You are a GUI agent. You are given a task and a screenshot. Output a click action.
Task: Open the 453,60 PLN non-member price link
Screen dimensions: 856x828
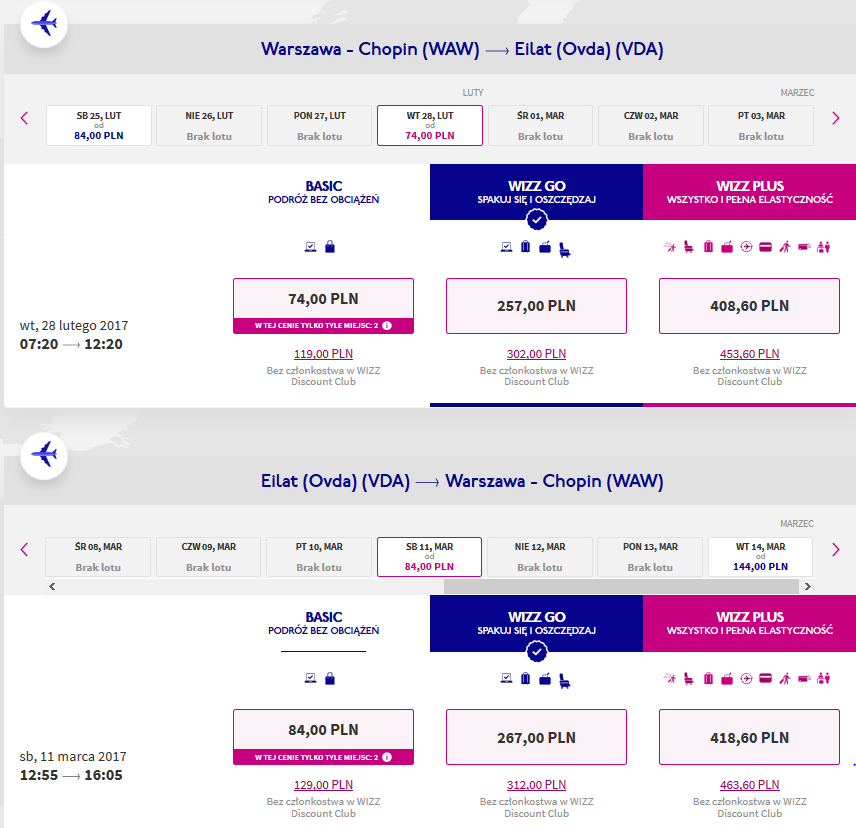pyautogui.click(x=750, y=354)
